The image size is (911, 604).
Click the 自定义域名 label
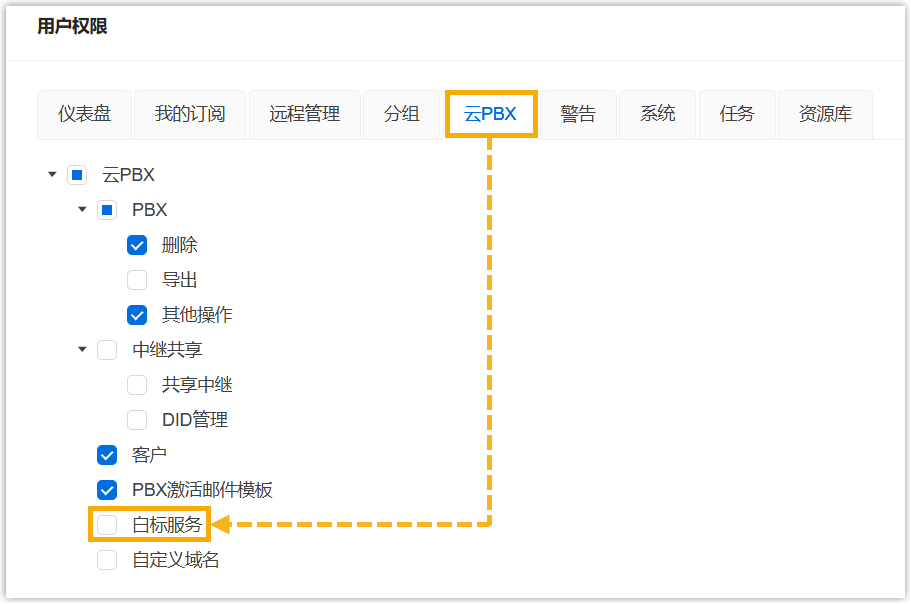pos(175,560)
